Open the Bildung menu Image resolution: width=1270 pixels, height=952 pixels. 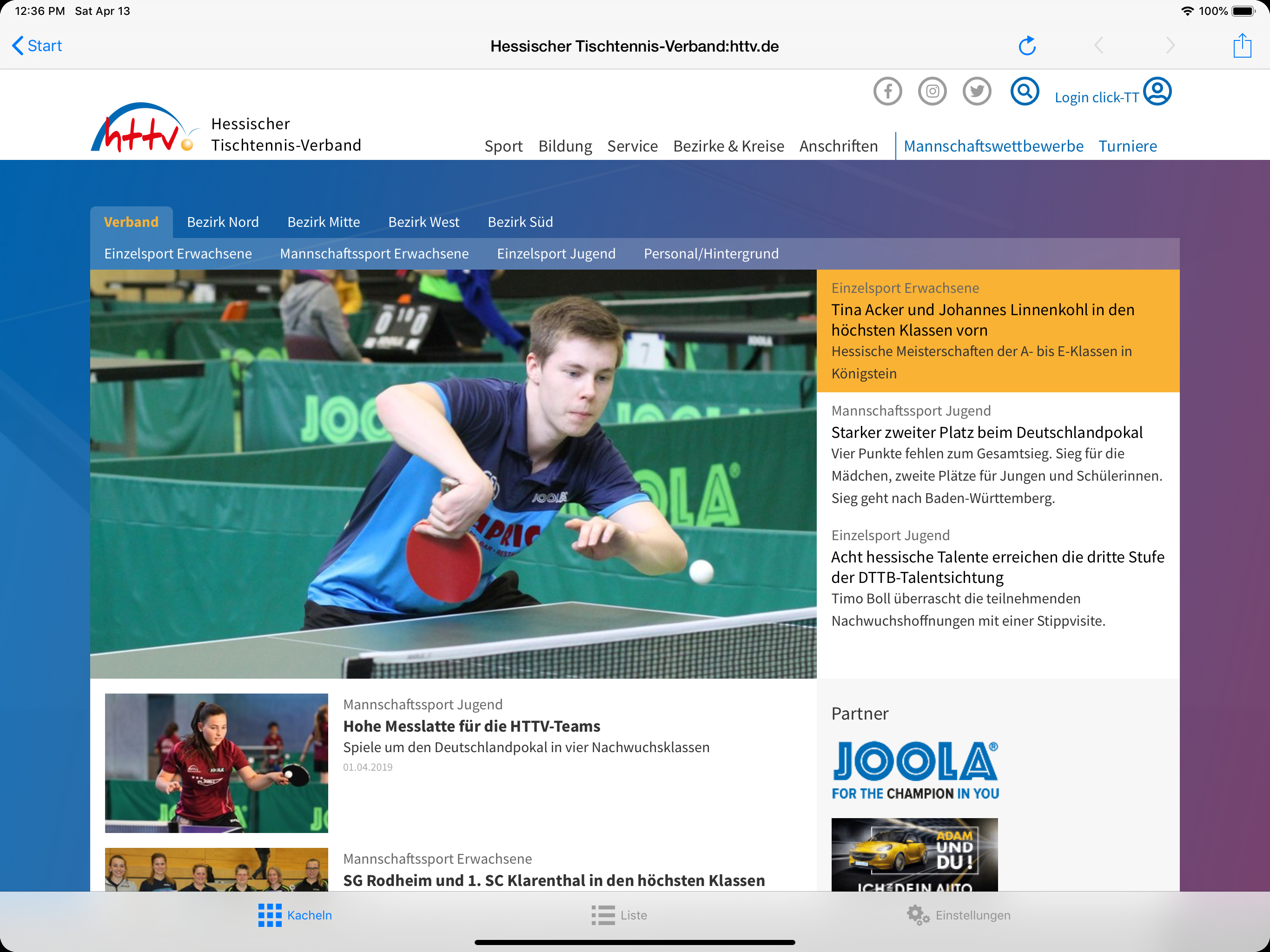tap(565, 146)
